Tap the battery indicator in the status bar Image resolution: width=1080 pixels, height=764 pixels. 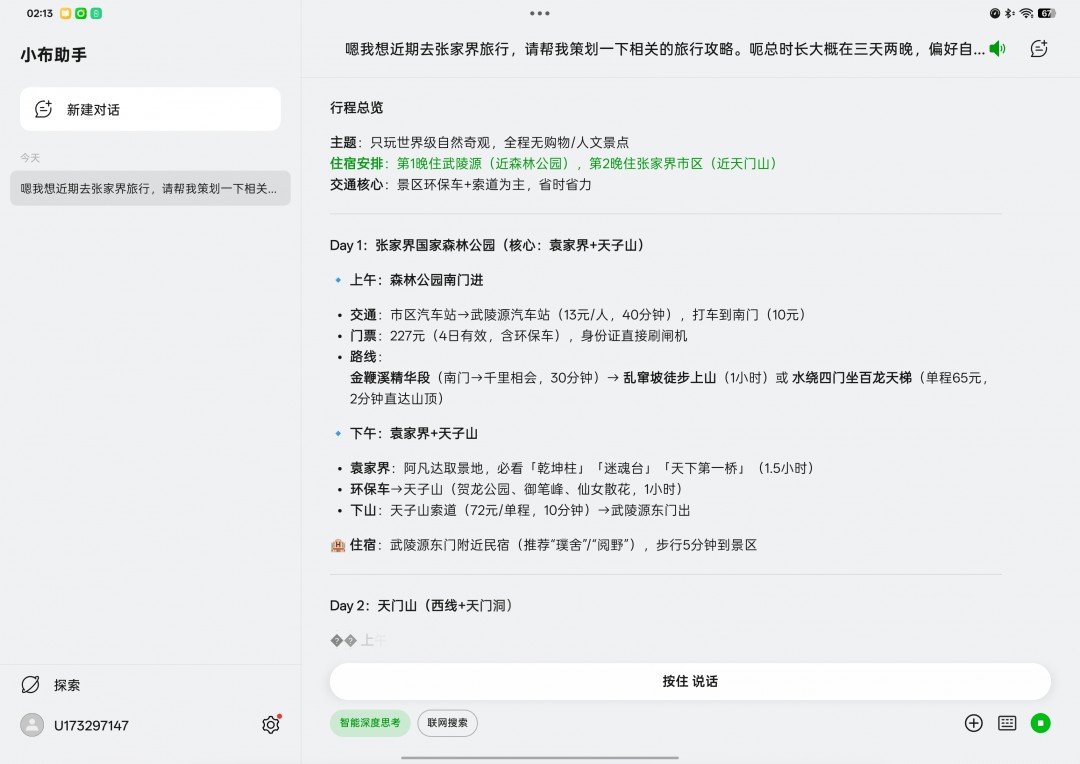point(1046,13)
